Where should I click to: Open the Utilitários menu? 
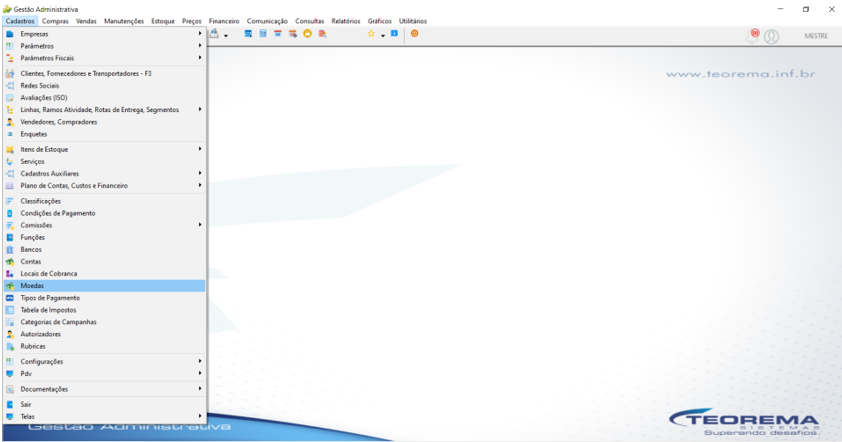pos(413,21)
